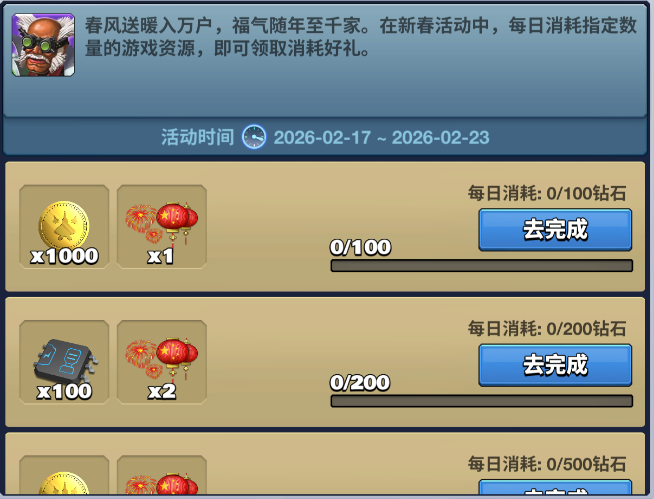Click the 0/100 progress bar
The image size is (654, 499).
[x=482, y=265]
